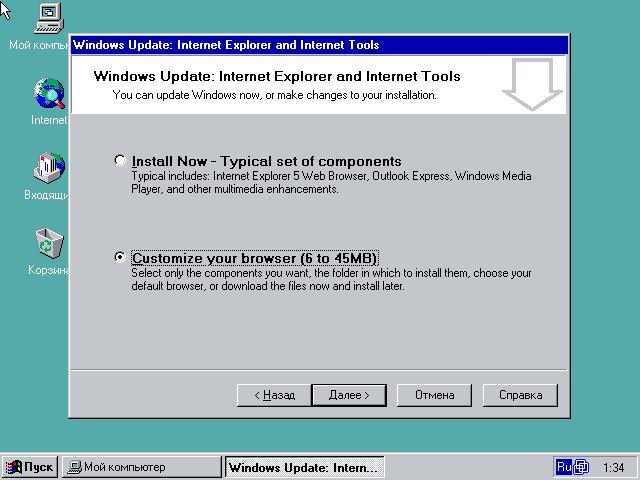Go back with the Назад button

tap(274, 395)
